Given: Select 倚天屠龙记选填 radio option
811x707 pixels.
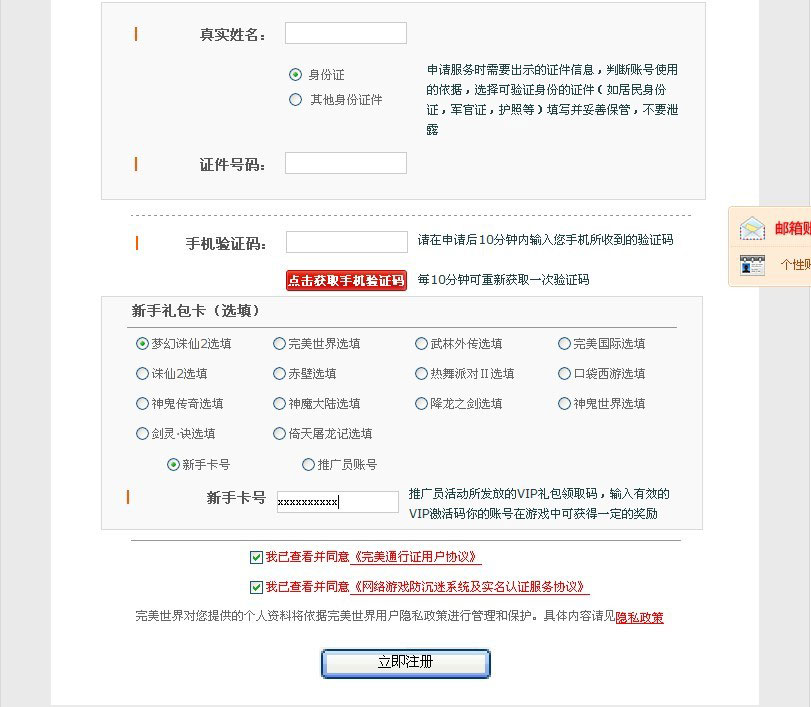Looking at the screenshot, I should (279, 433).
